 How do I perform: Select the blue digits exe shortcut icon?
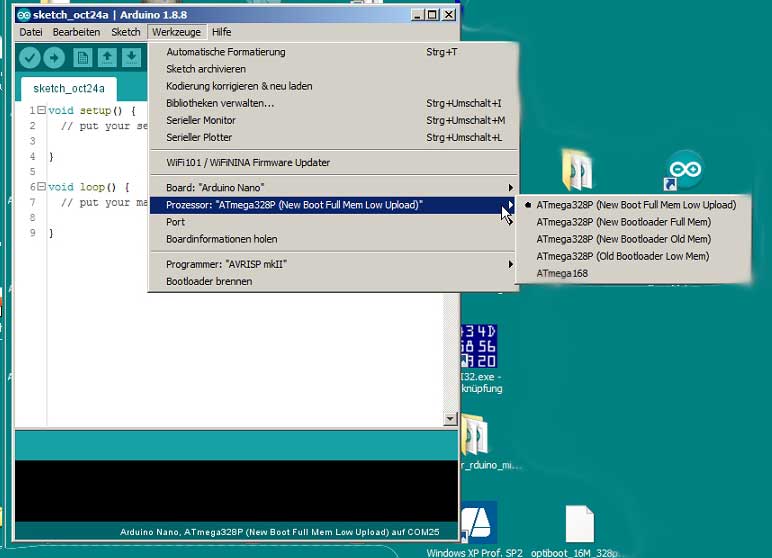479,346
